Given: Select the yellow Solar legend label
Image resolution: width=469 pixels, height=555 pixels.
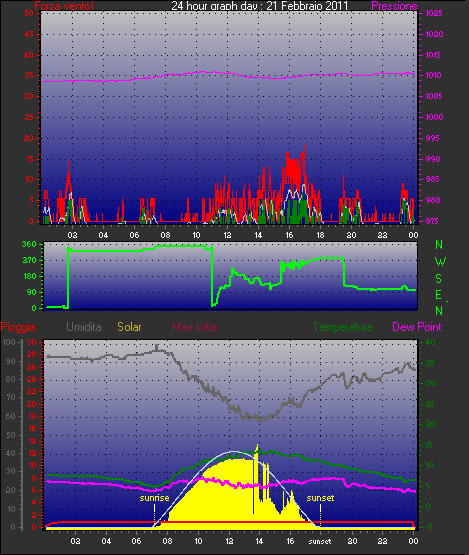Looking at the screenshot, I should tap(129, 327).
